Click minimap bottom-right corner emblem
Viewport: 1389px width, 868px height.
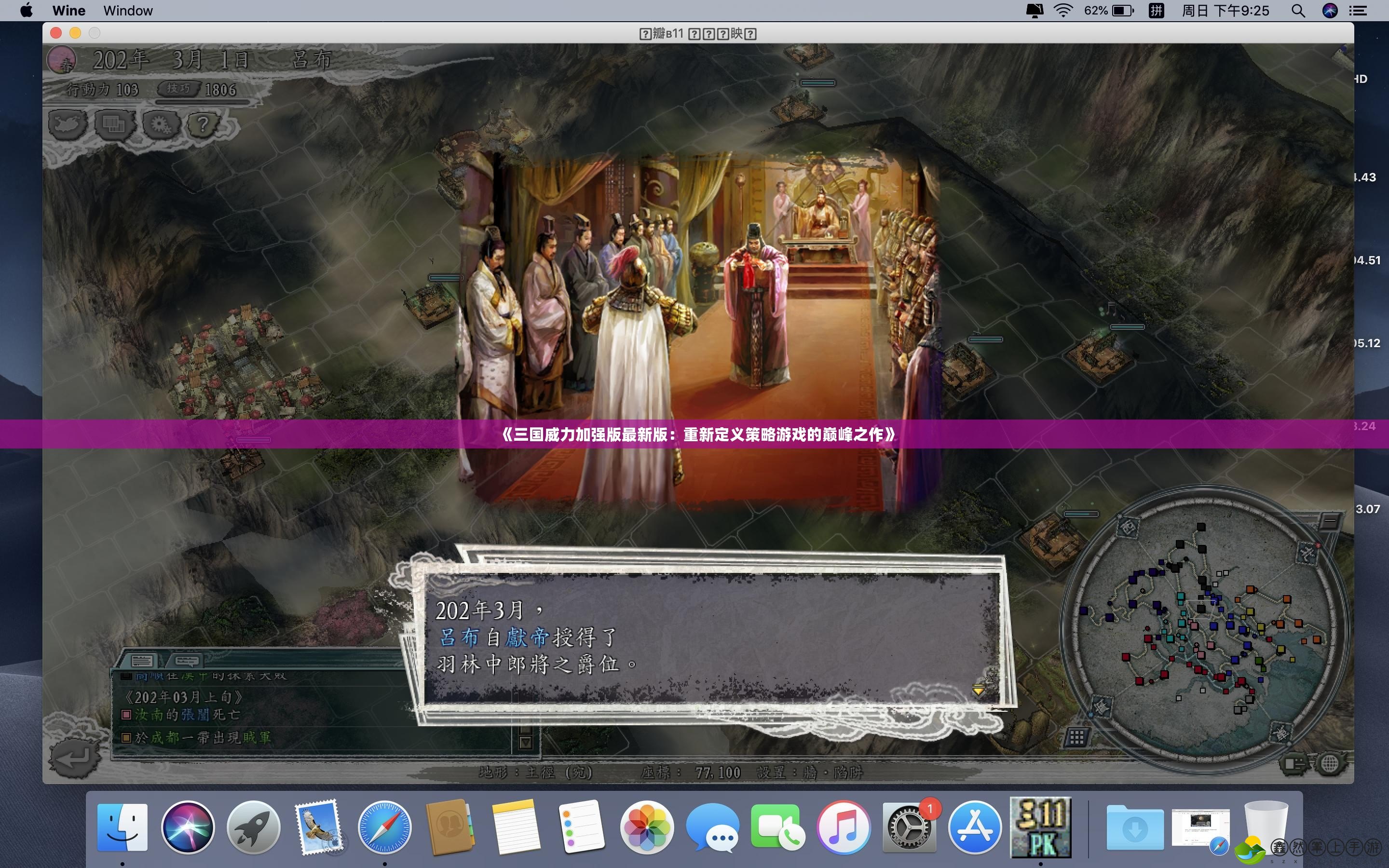pyautogui.click(x=1280, y=733)
